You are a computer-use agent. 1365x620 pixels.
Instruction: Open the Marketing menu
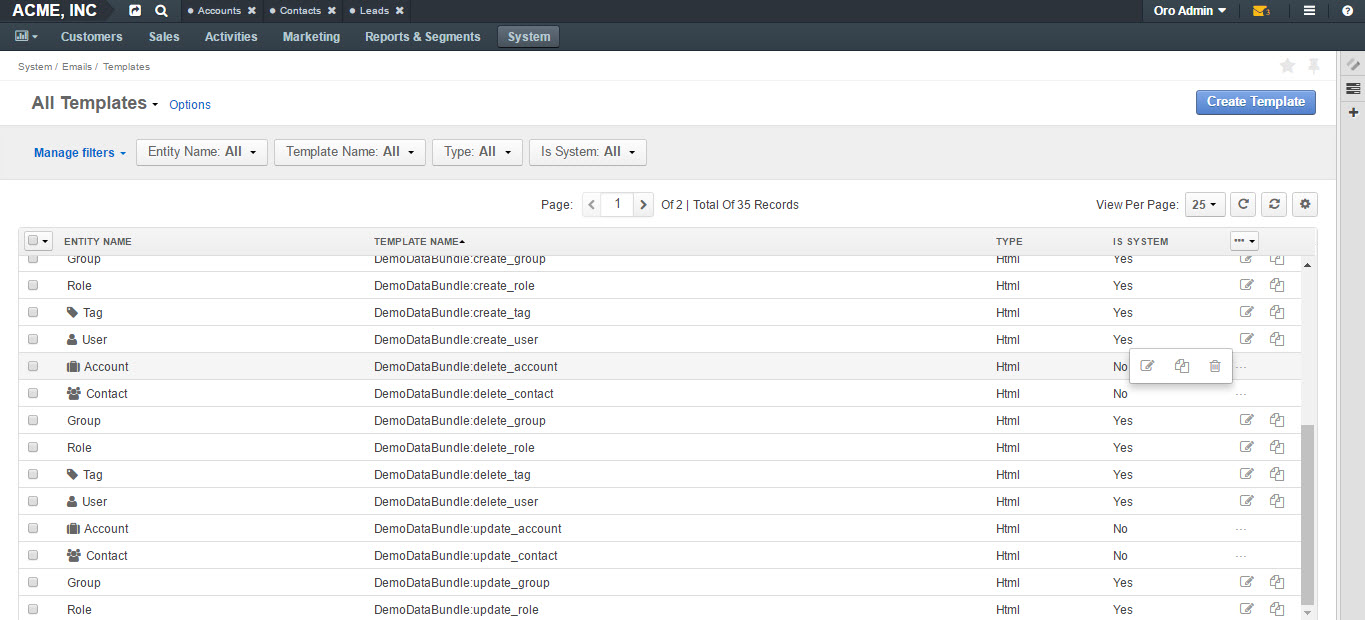311,37
